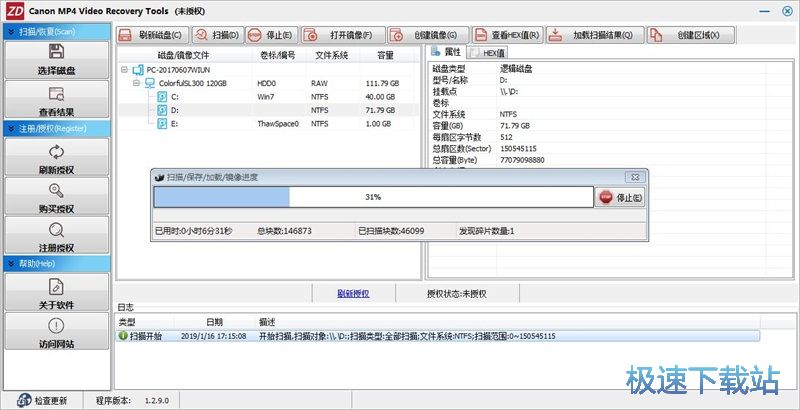Image resolution: width=800 pixels, height=410 pixels.
Task: Click the 卷标/编号 column header
Action: [x=278, y=55]
